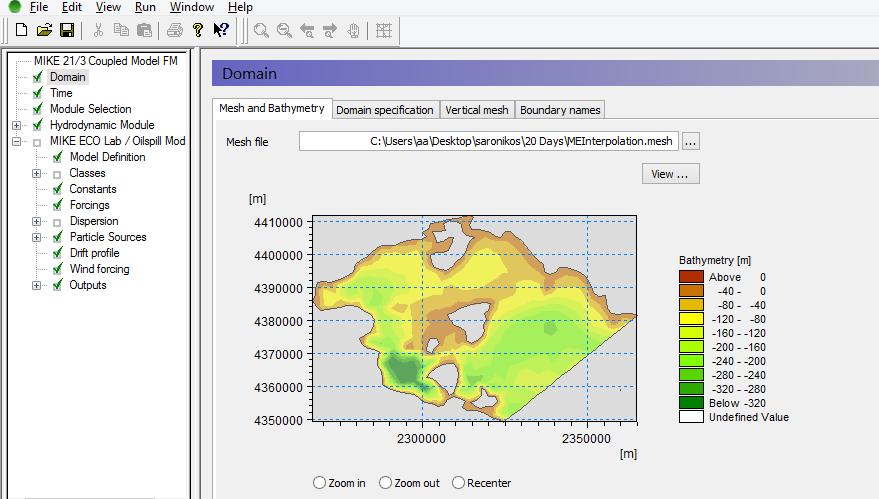The width and height of the screenshot is (879, 499).
Task: Click Constants checkmark icon
Action: click(x=57, y=189)
